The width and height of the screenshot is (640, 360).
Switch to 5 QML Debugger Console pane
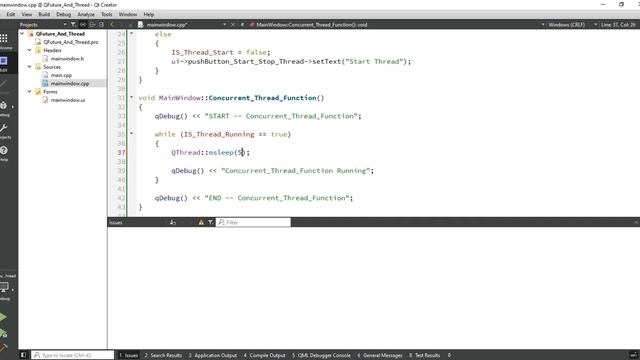pyautogui.click(x=321, y=355)
